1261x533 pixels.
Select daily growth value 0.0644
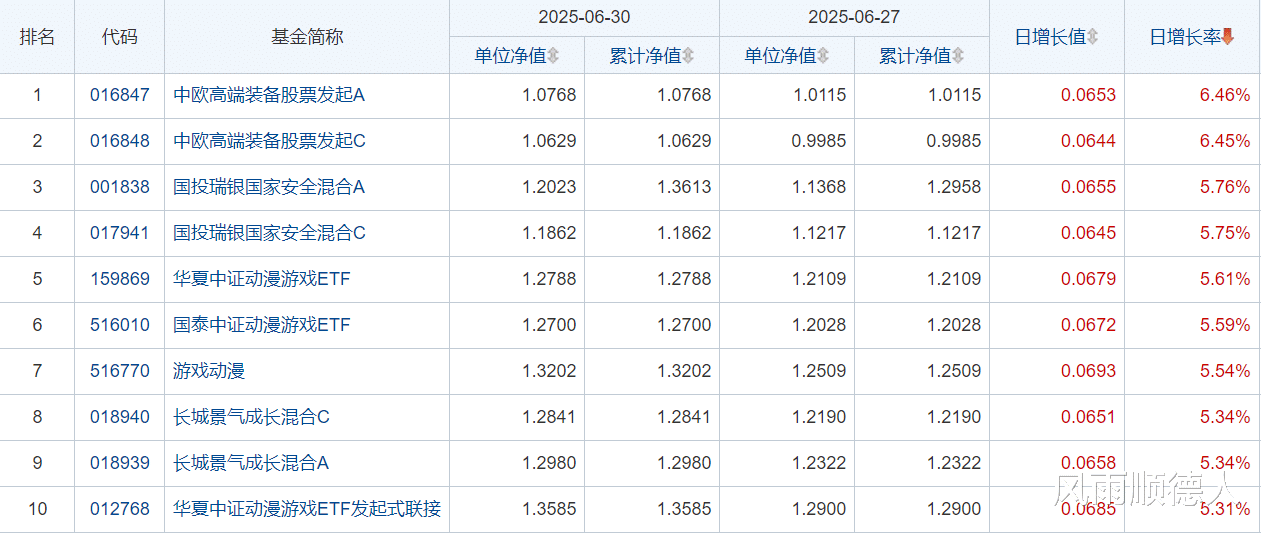click(x=1088, y=141)
